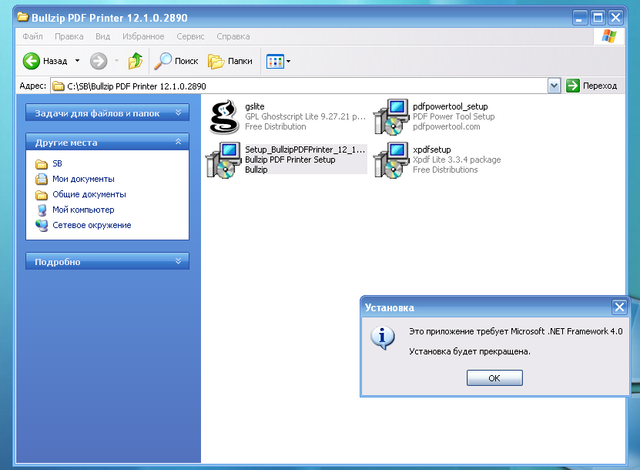Click the address bar path field

coord(299,86)
